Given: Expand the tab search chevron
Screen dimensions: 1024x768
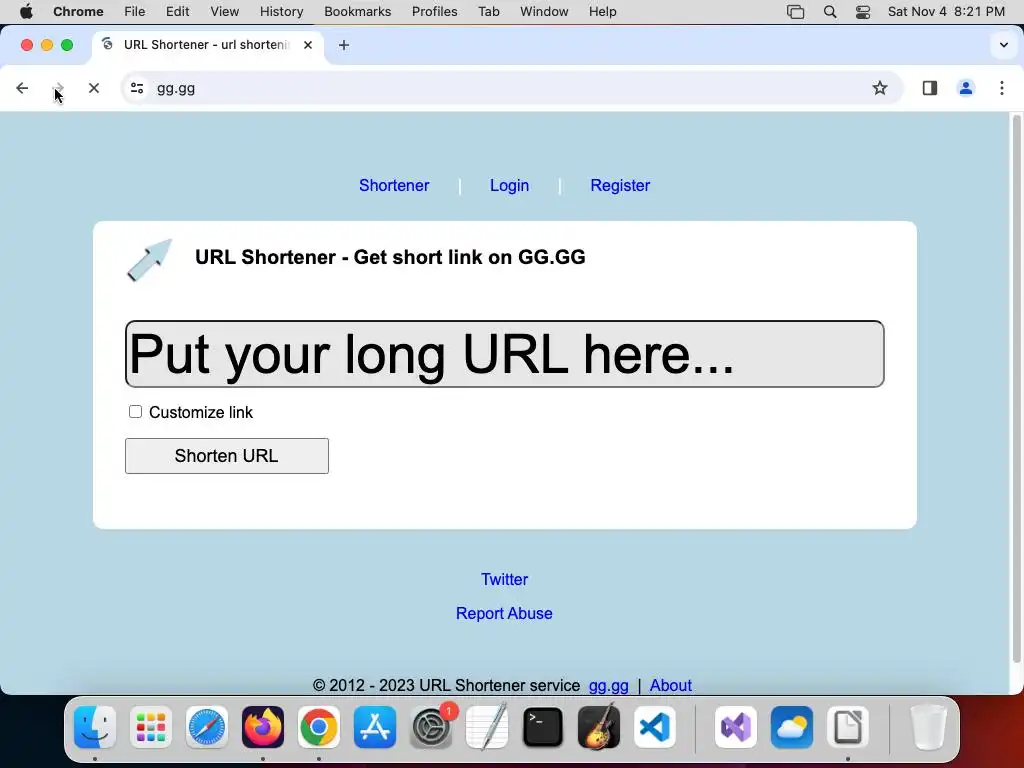Looking at the screenshot, I should tap(1004, 45).
